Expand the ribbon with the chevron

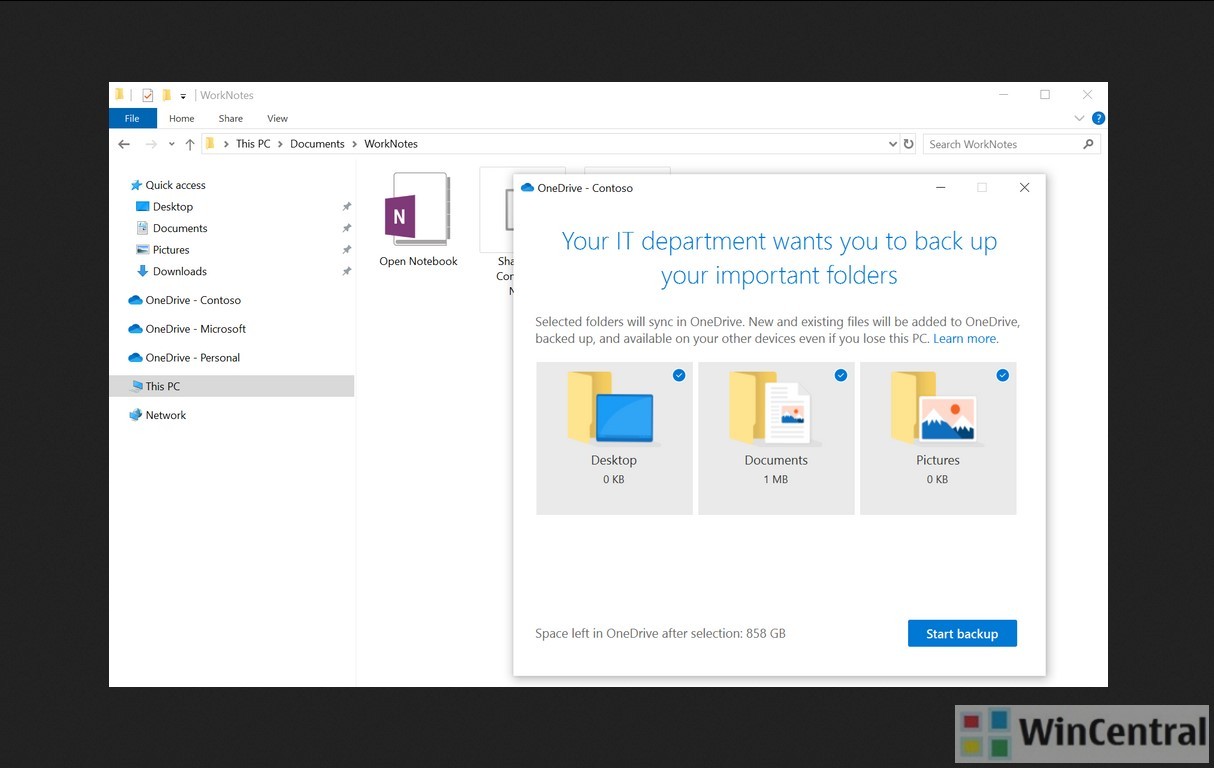[x=1079, y=118]
